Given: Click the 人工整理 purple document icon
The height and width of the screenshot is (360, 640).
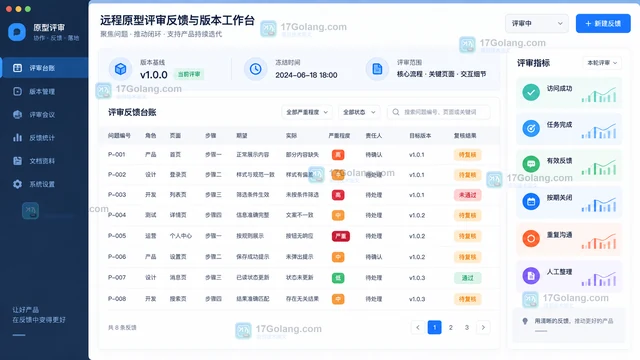Looking at the screenshot, I should click(x=531, y=276).
